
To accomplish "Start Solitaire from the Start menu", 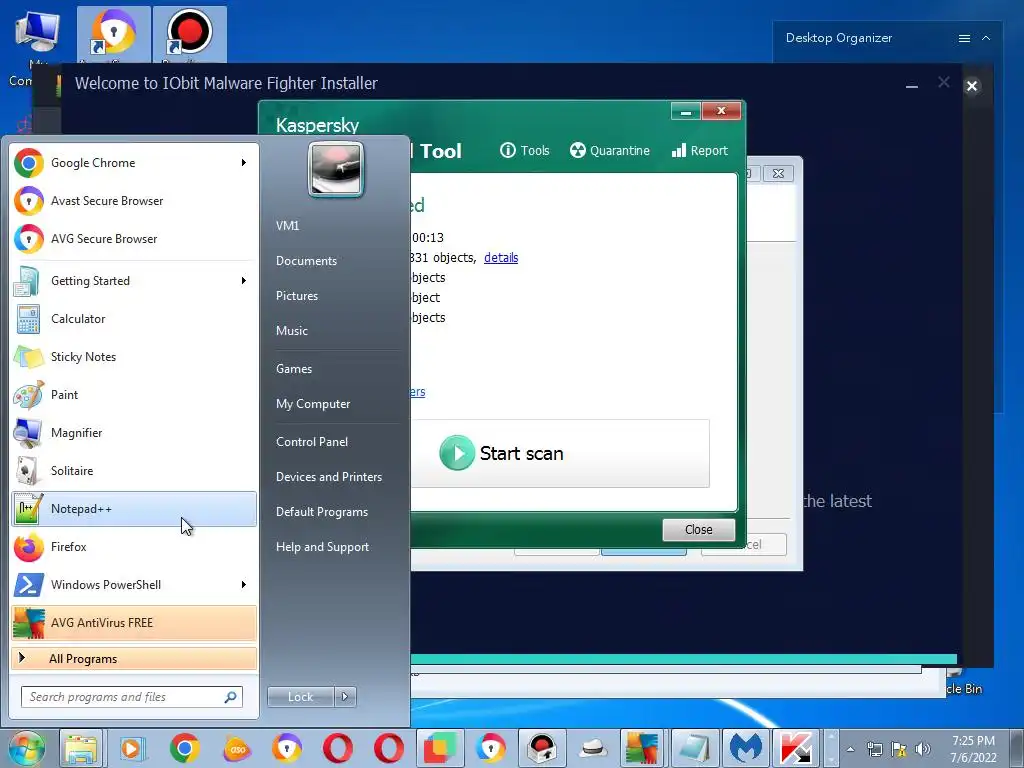I will click(134, 470).
